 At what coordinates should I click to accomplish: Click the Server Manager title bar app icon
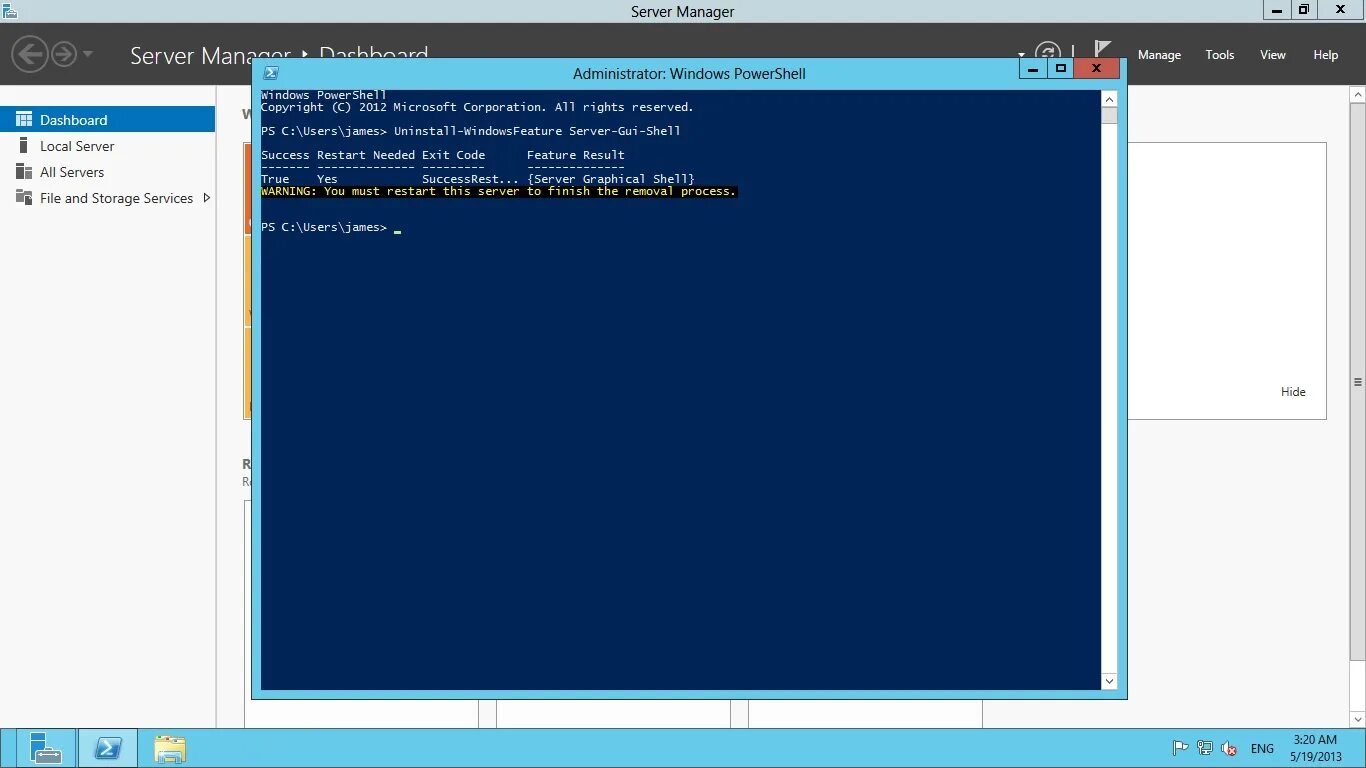point(10,11)
